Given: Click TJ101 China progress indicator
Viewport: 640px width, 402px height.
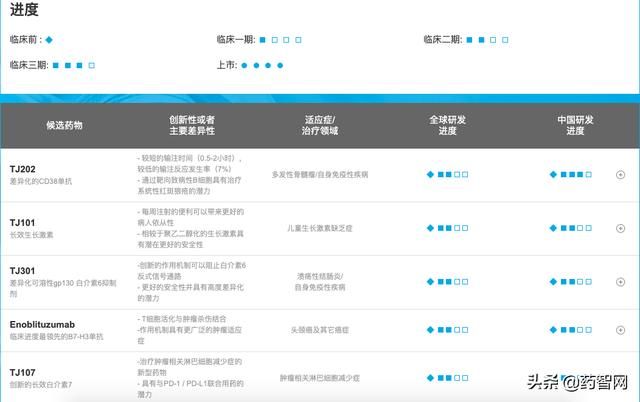Looking at the screenshot, I should [571, 228].
